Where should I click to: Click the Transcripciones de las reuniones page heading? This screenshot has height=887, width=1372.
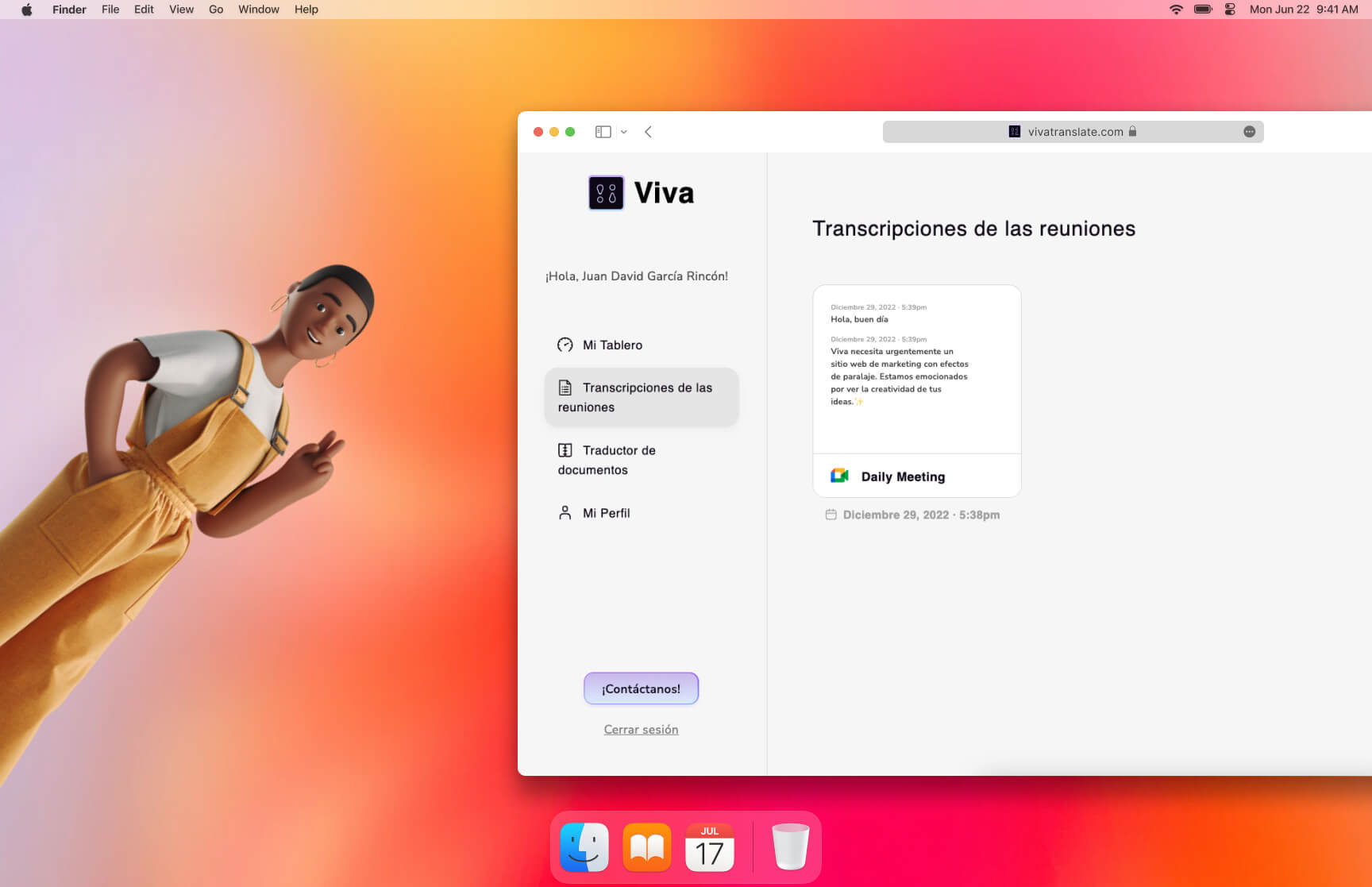(x=973, y=229)
